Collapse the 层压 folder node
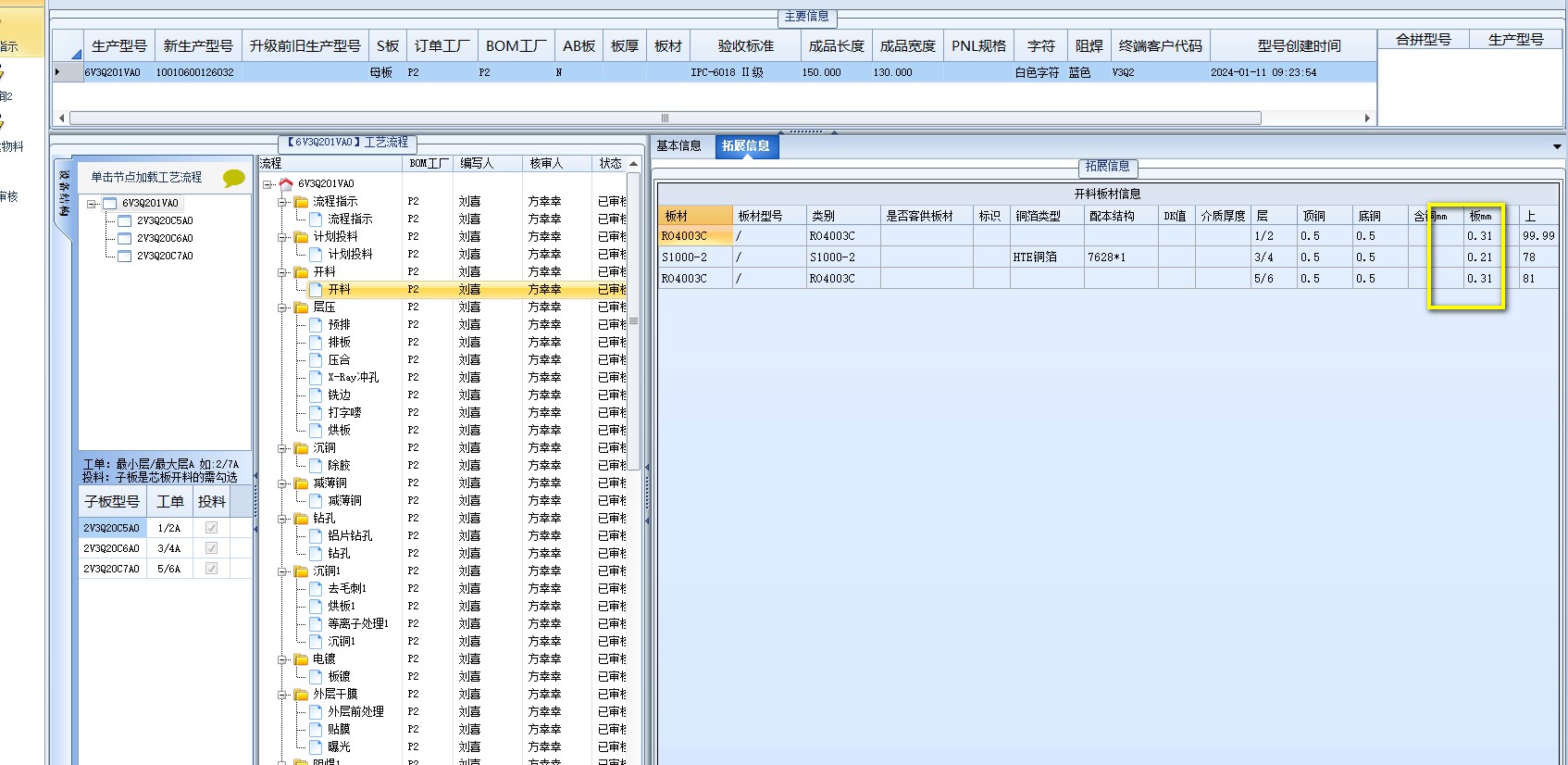The height and width of the screenshot is (765, 1568). (281, 307)
